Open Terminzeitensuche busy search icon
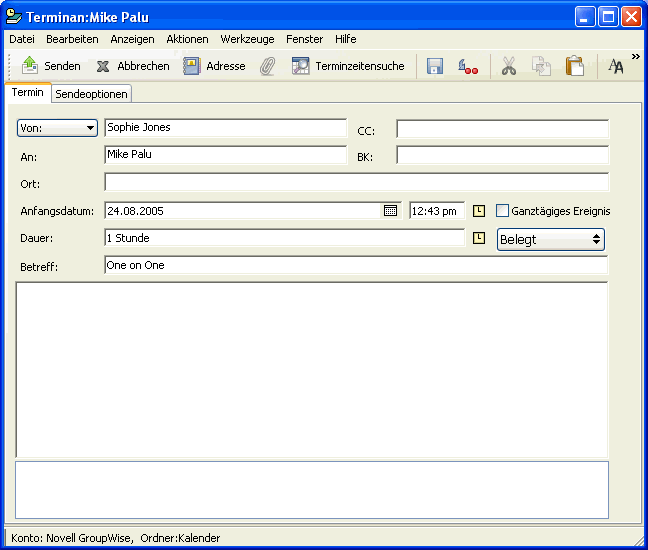 [300, 66]
